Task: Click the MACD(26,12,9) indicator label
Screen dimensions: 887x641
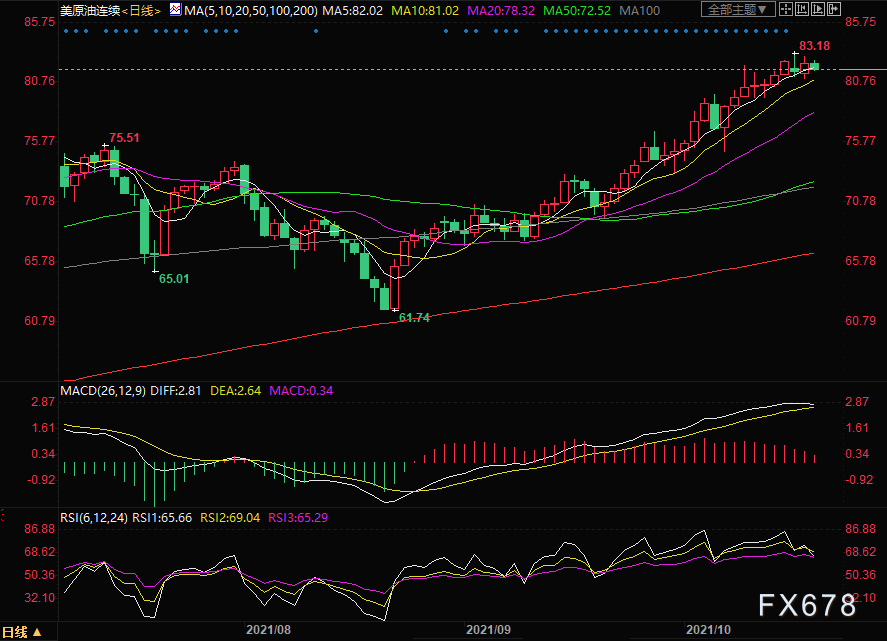Action: (103, 390)
